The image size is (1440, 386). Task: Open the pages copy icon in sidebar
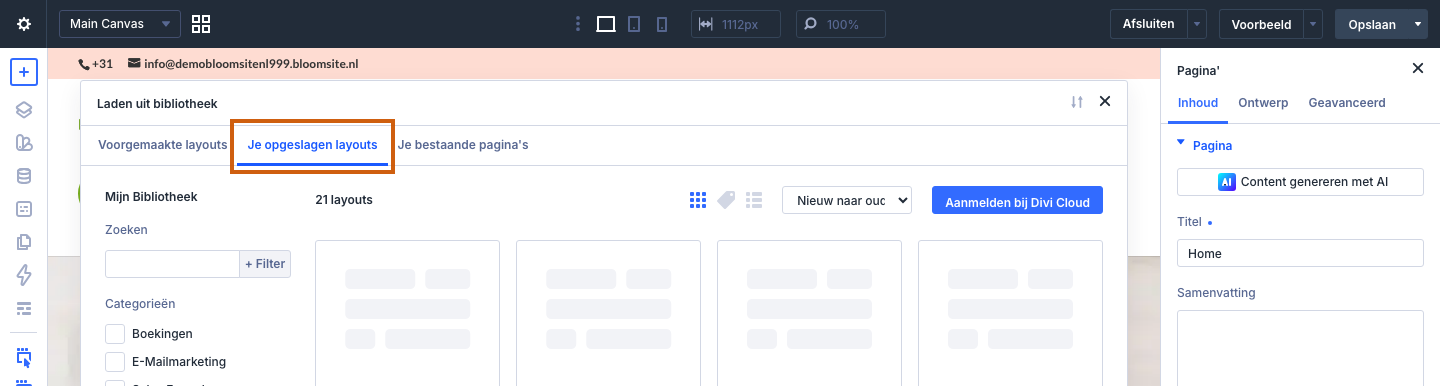coord(24,242)
